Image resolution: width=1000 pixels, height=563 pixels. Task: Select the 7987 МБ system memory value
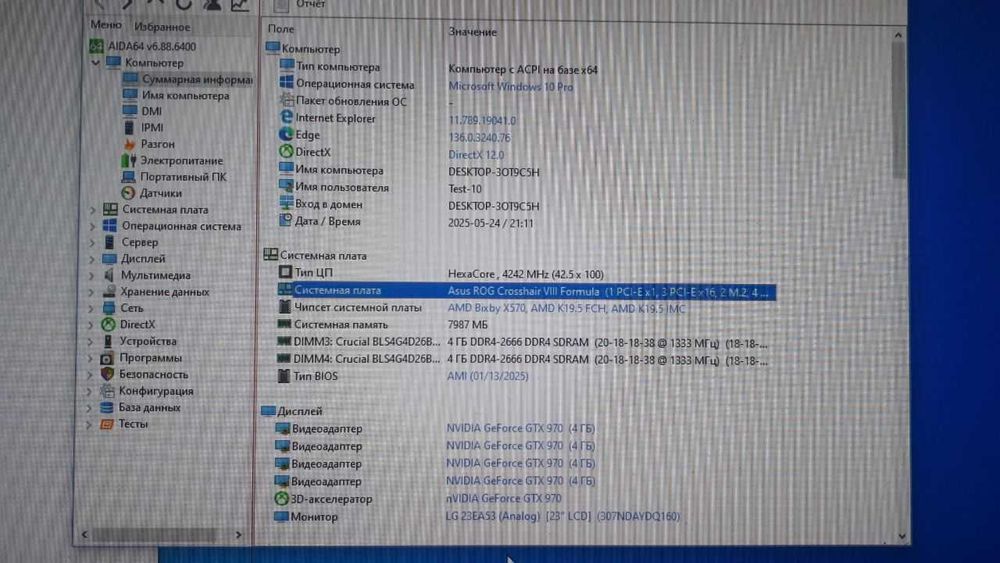point(467,325)
